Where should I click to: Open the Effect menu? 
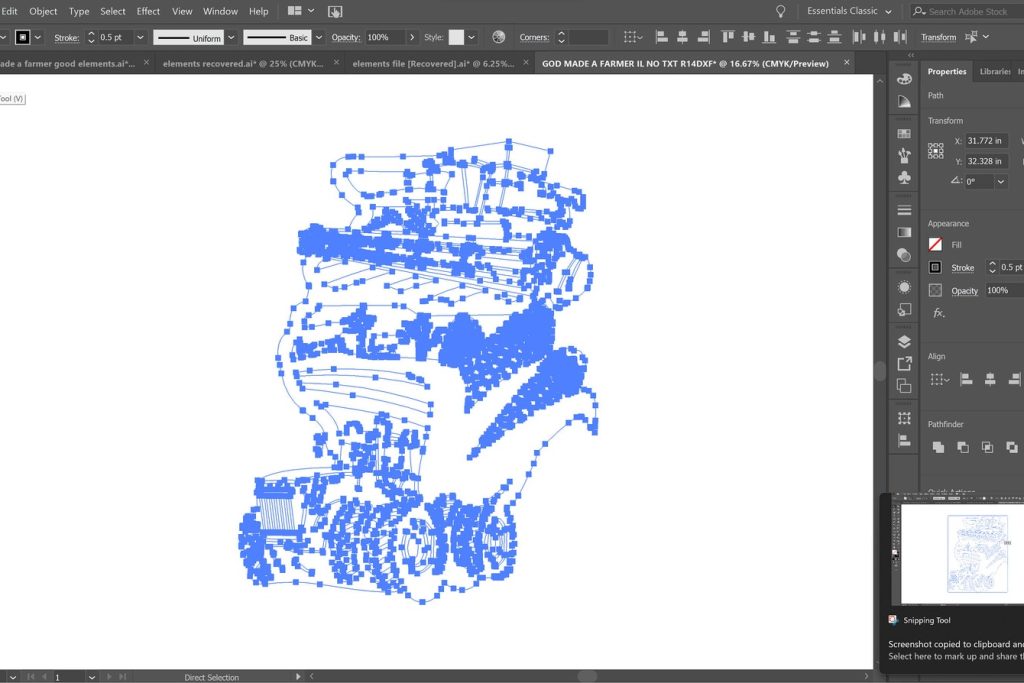(148, 11)
